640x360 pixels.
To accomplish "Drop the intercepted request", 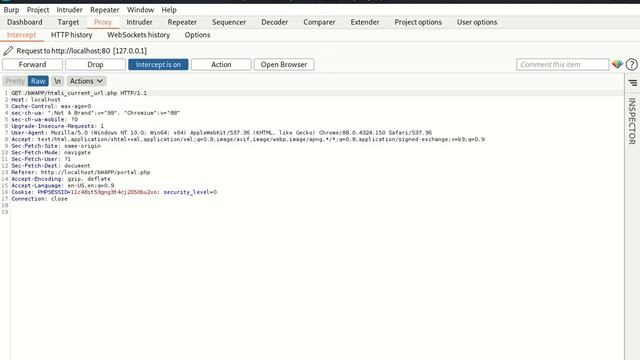I will click(95, 64).
